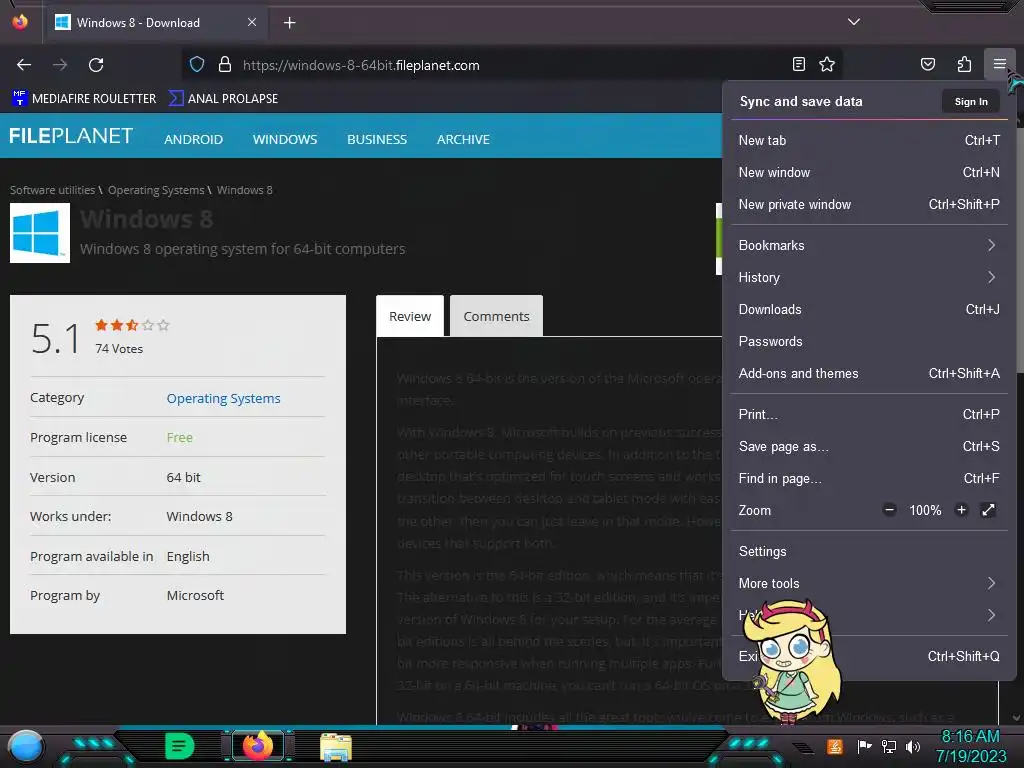Click the taskbar clock 8:16 AM

970,737
